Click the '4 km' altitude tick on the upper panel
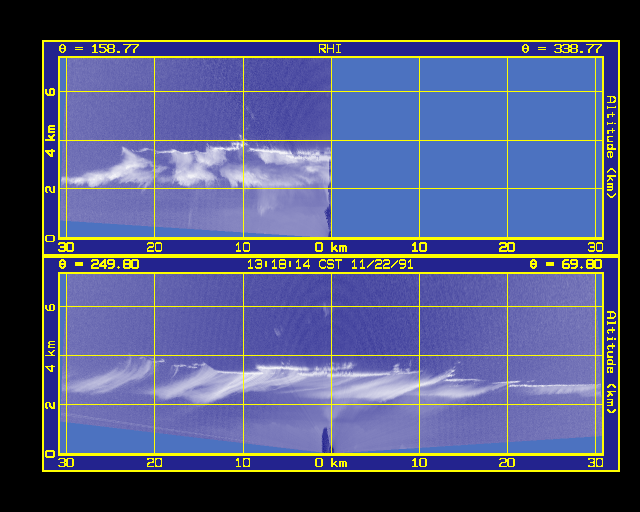This screenshot has width=640, height=512. (51, 141)
